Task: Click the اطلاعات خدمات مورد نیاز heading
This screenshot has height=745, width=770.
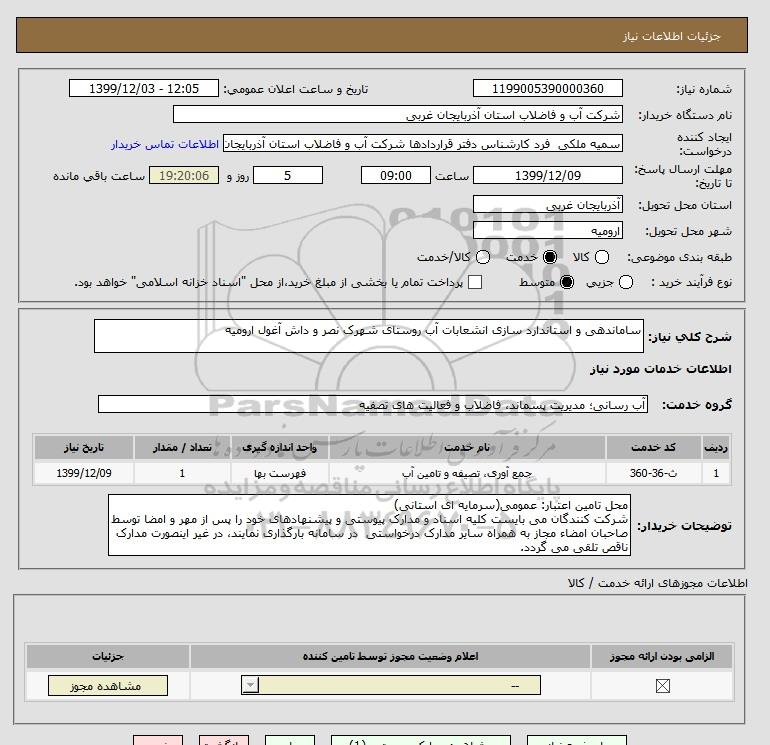Action: pos(660,369)
